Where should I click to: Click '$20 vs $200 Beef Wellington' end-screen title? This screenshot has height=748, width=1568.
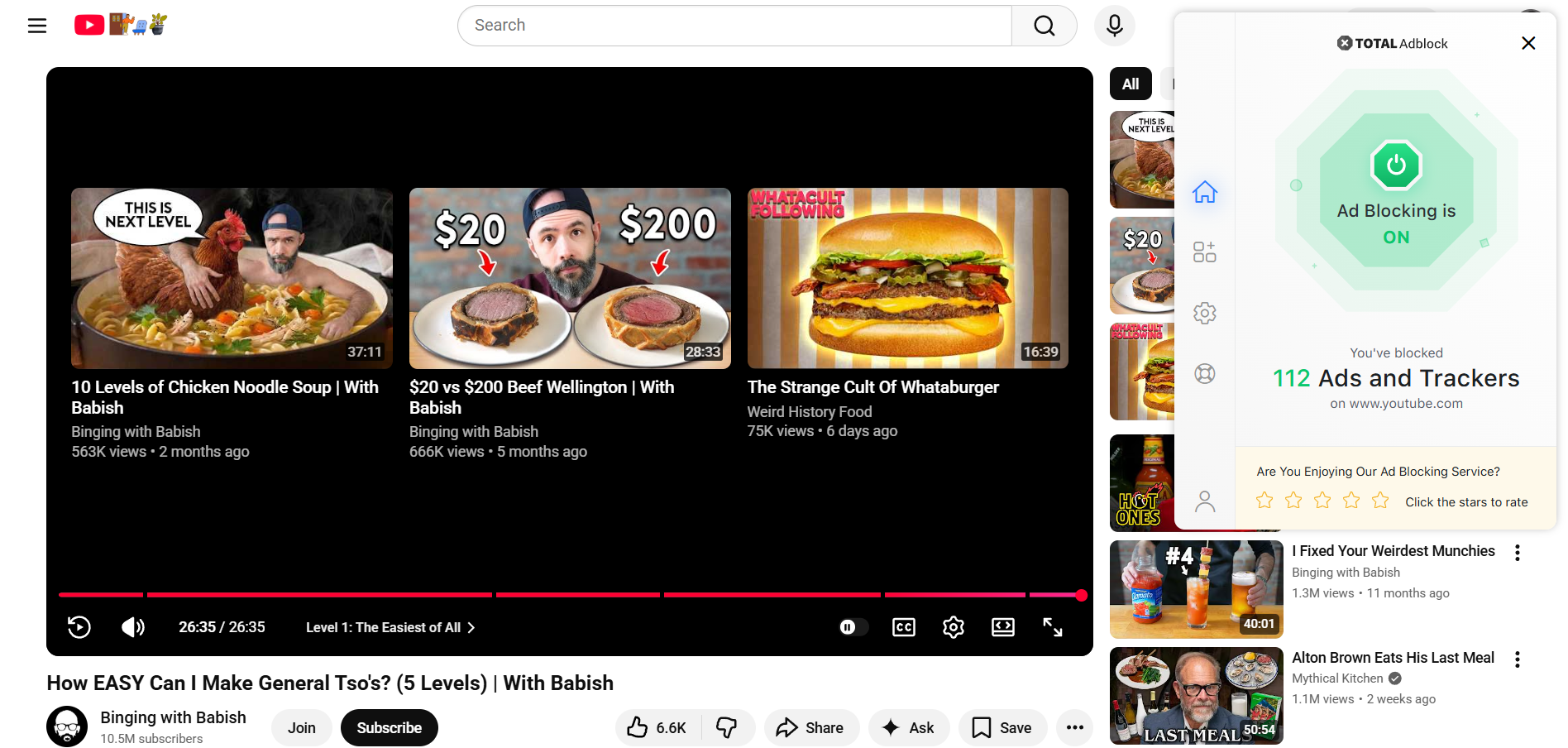pos(542,397)
